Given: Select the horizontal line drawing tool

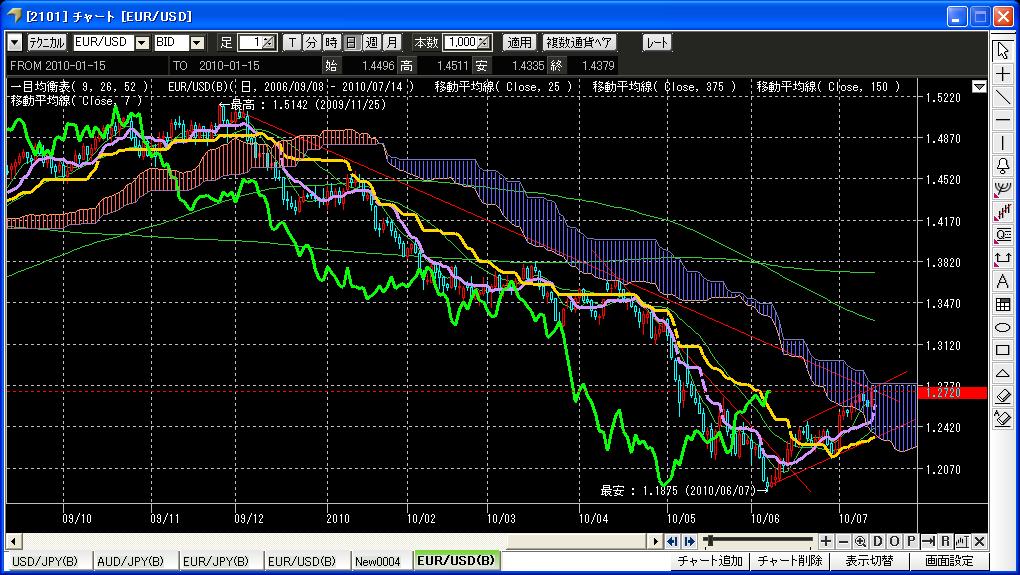Looking at the screenshot, I should [1002, 120].
